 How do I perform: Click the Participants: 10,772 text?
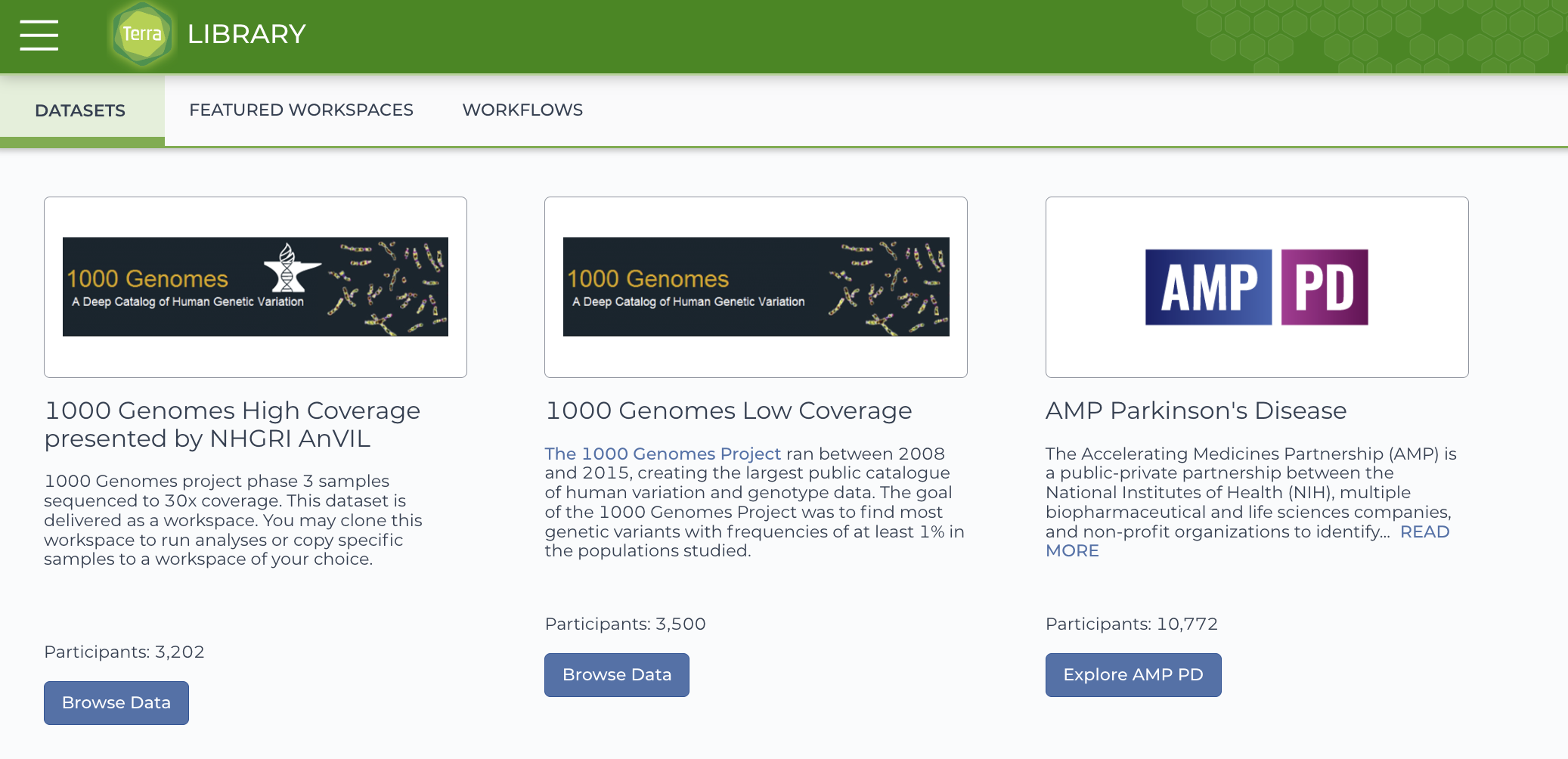point(1132,624)
